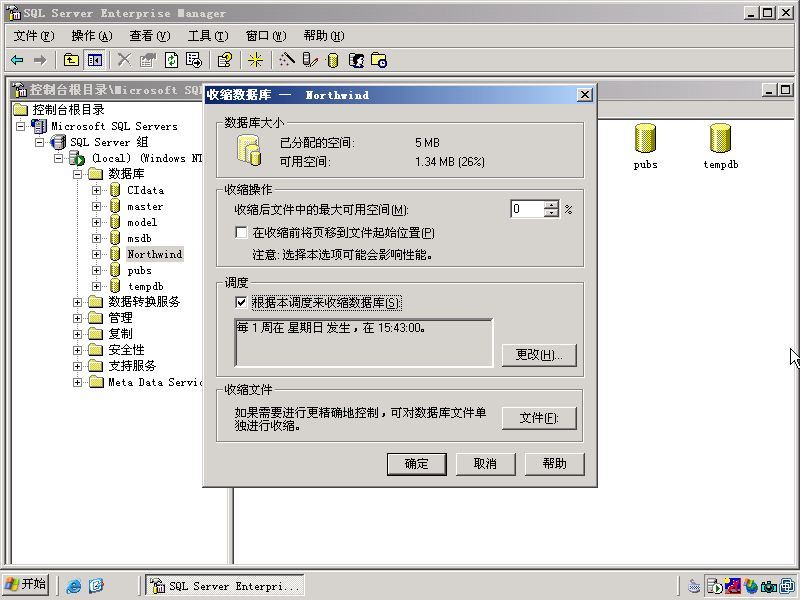Expand the master database node

(96, 206)
